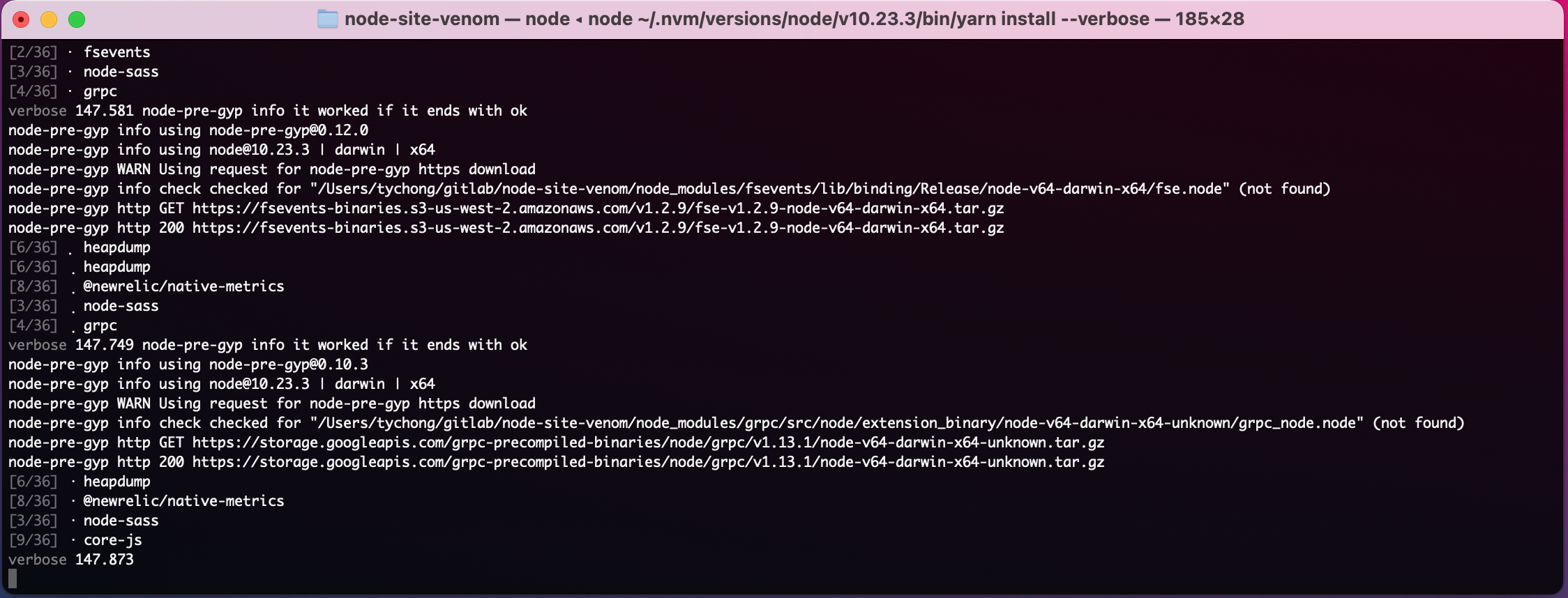Click the green full-screen traffic light

click(75, 19)
